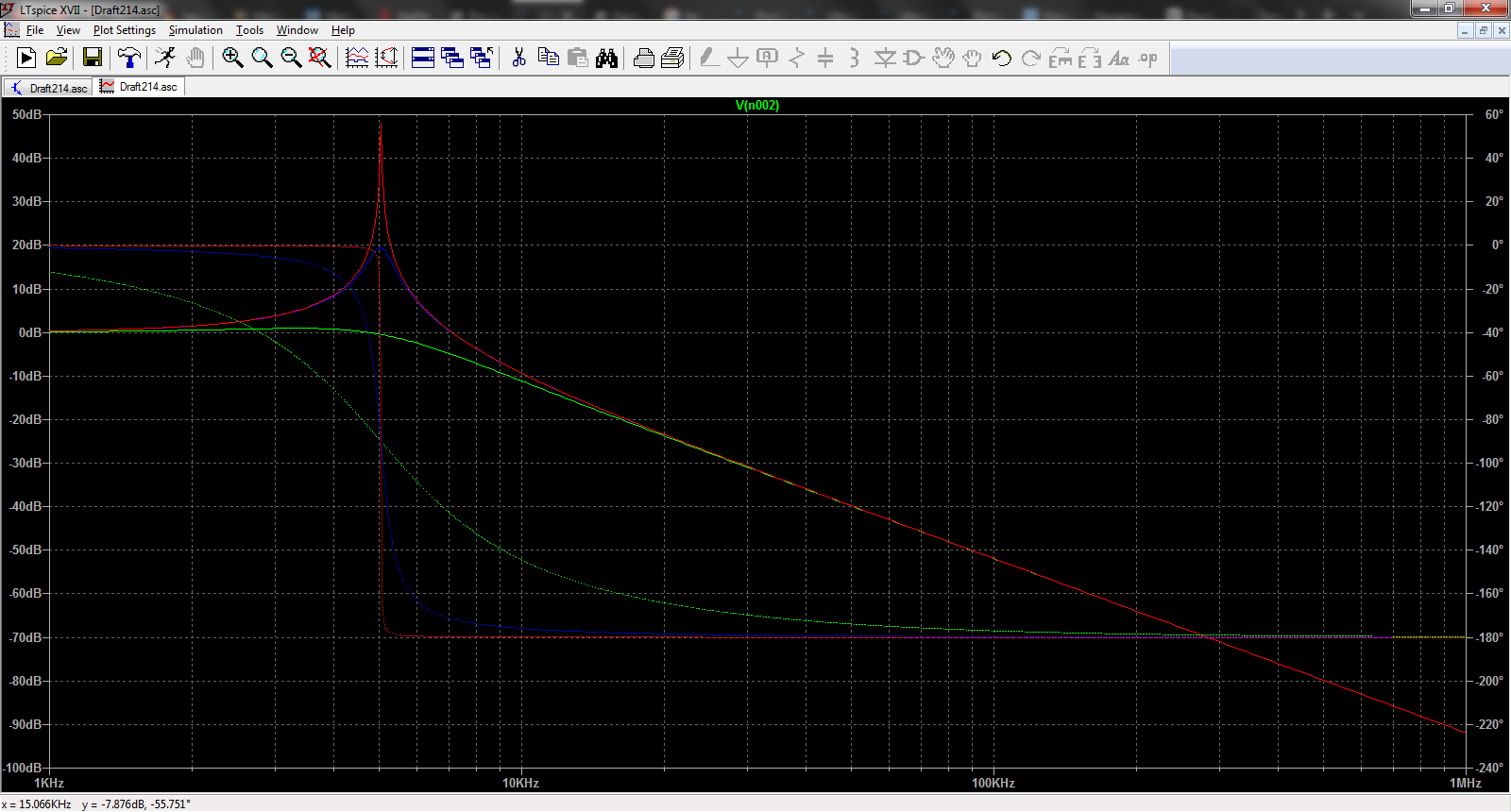This screenshot has height=812, width=1511.
Task: Zoom to full extents with crossed magnifier
Action: (320, 58)
